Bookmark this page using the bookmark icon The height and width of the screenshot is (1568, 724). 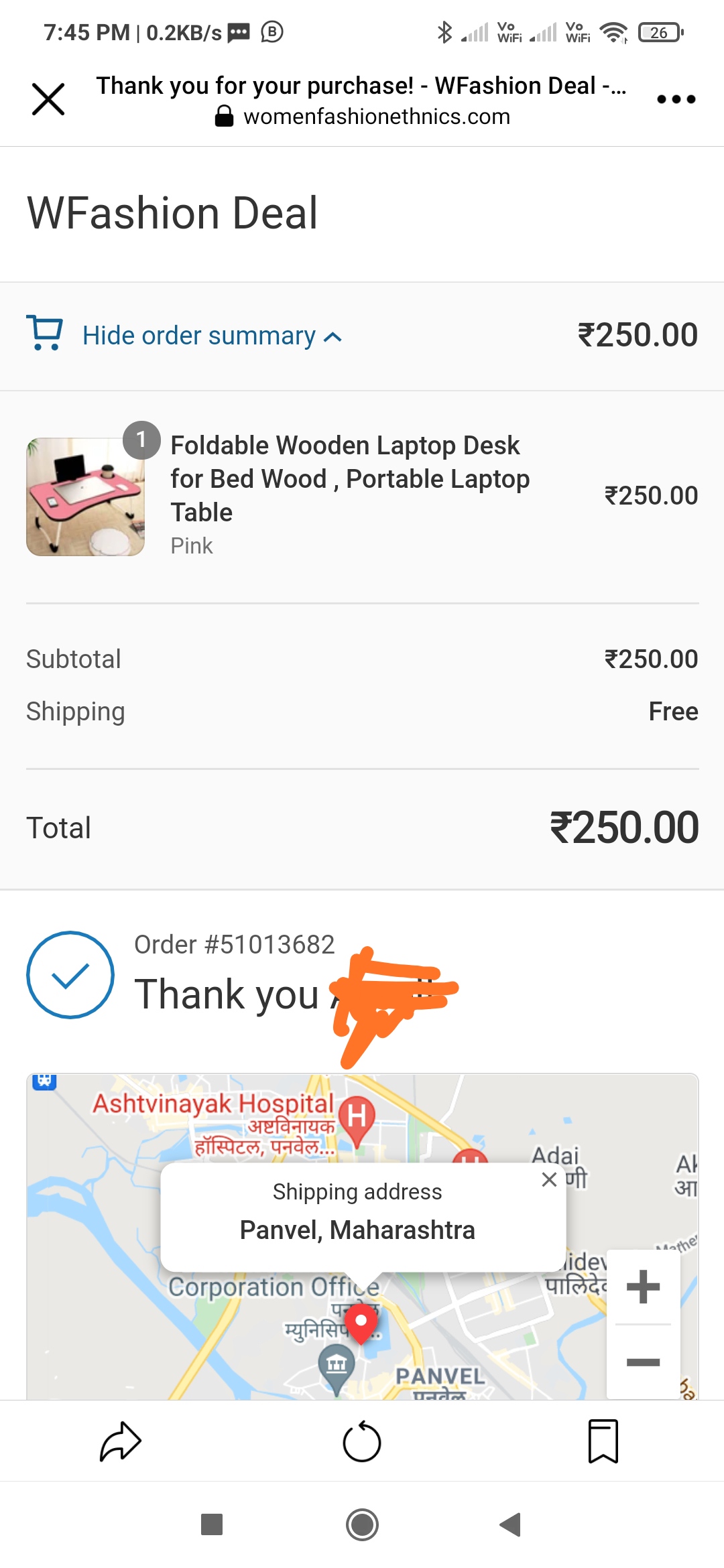click(x=603, y=1441)
